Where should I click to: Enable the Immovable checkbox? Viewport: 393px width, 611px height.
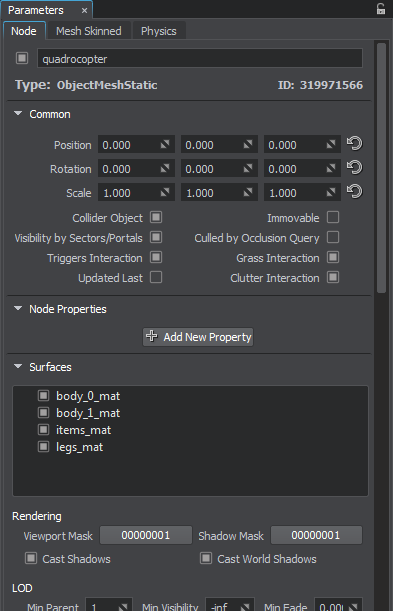pos(333,217)
